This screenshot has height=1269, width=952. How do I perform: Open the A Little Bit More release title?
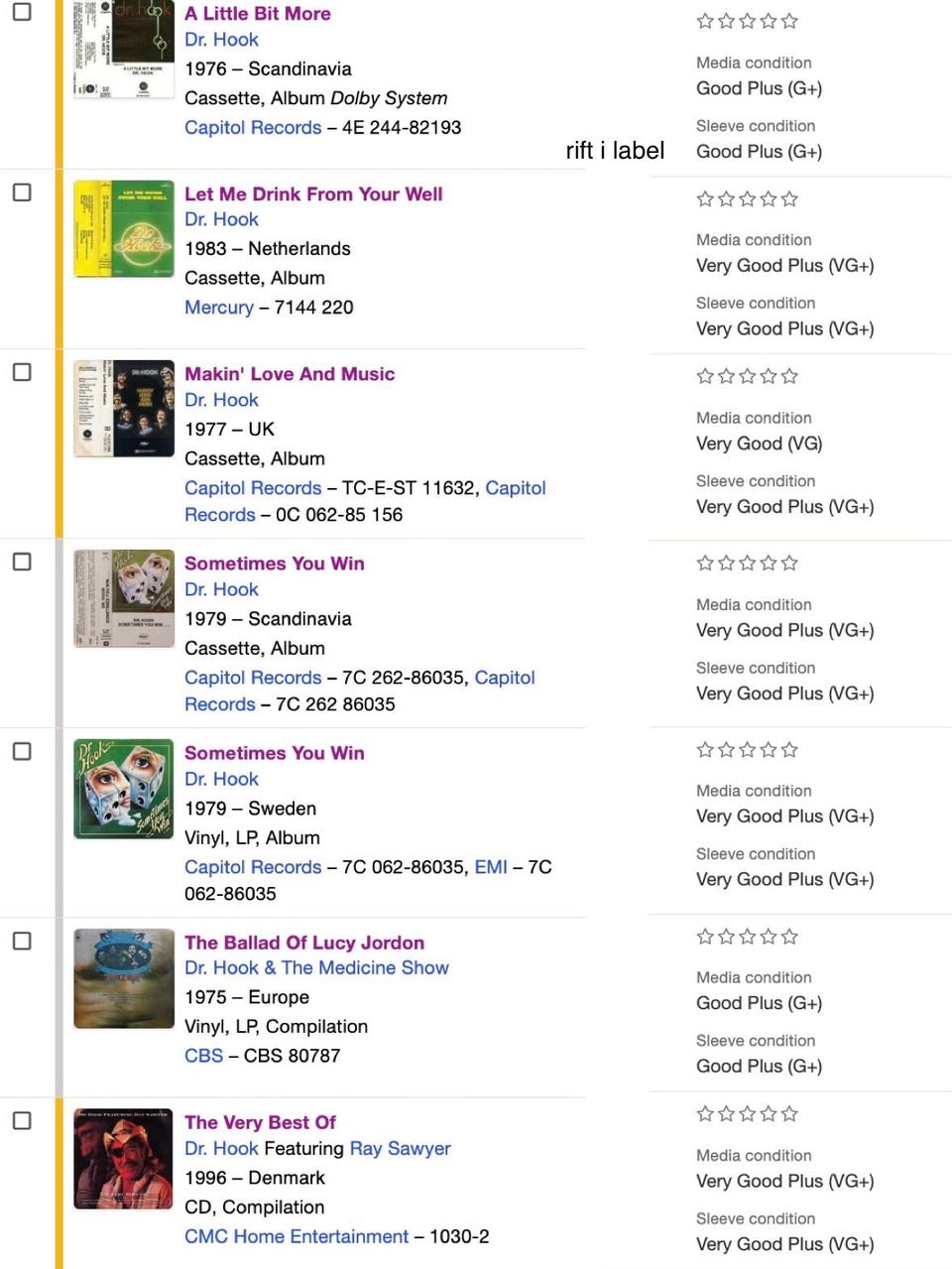pyautogui.click(x=258, y=14)
